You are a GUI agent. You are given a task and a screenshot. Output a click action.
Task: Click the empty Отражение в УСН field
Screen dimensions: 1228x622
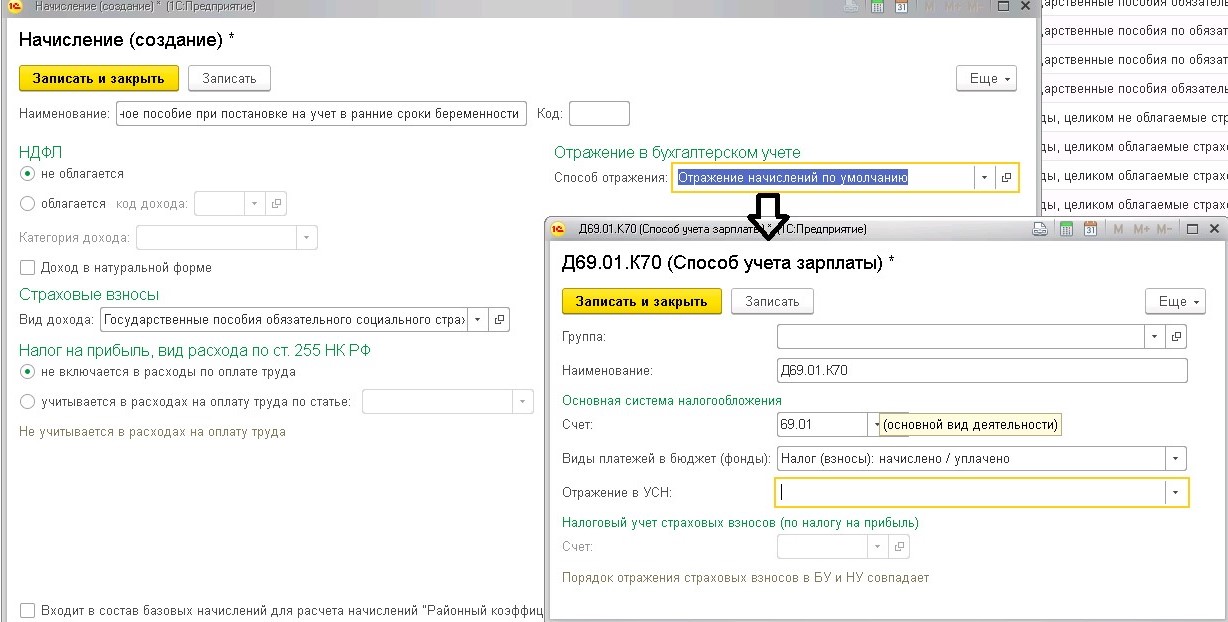pyautogui.click(x=971, y=492)
